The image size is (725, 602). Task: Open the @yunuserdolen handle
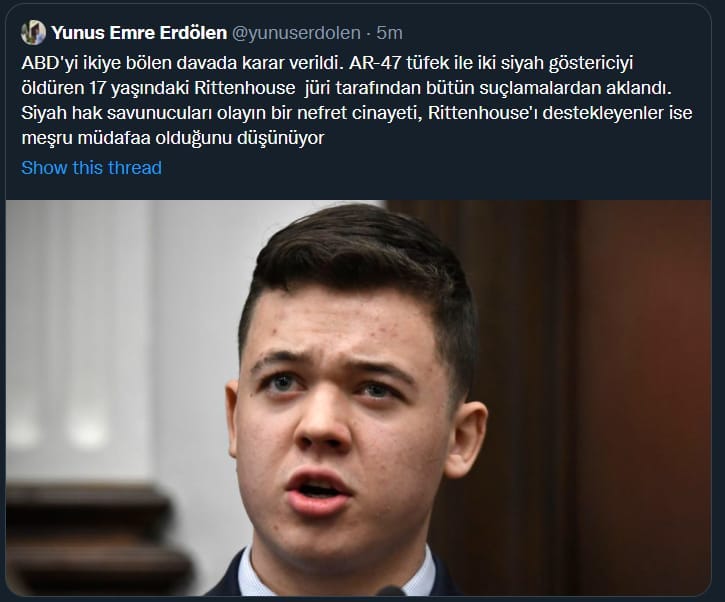[x=295, y=33]
